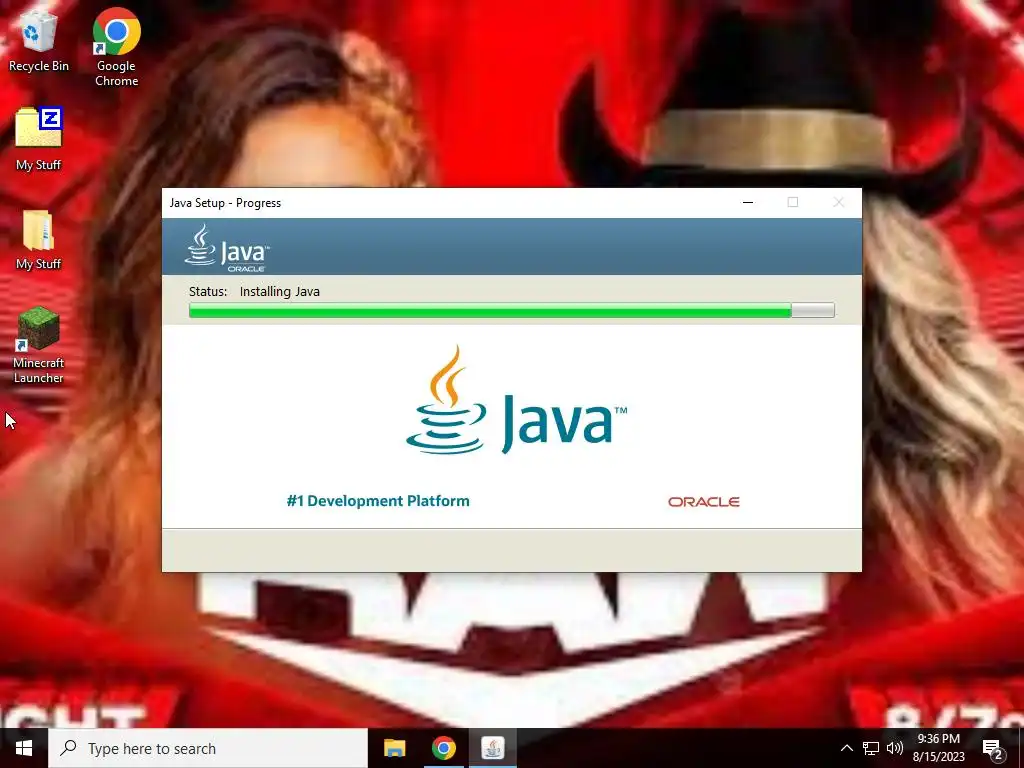Show hidden system tray icons
The height and width of the screenshot is (768, 1024).
[x=846, y=748]
